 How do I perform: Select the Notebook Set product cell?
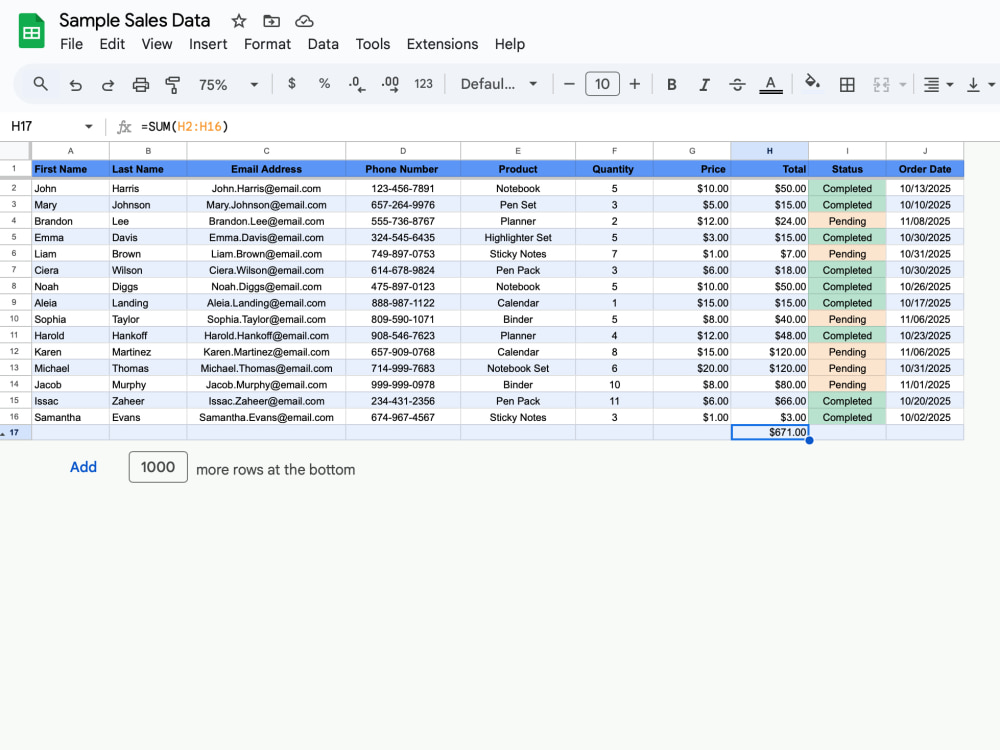tap(518, 369)
